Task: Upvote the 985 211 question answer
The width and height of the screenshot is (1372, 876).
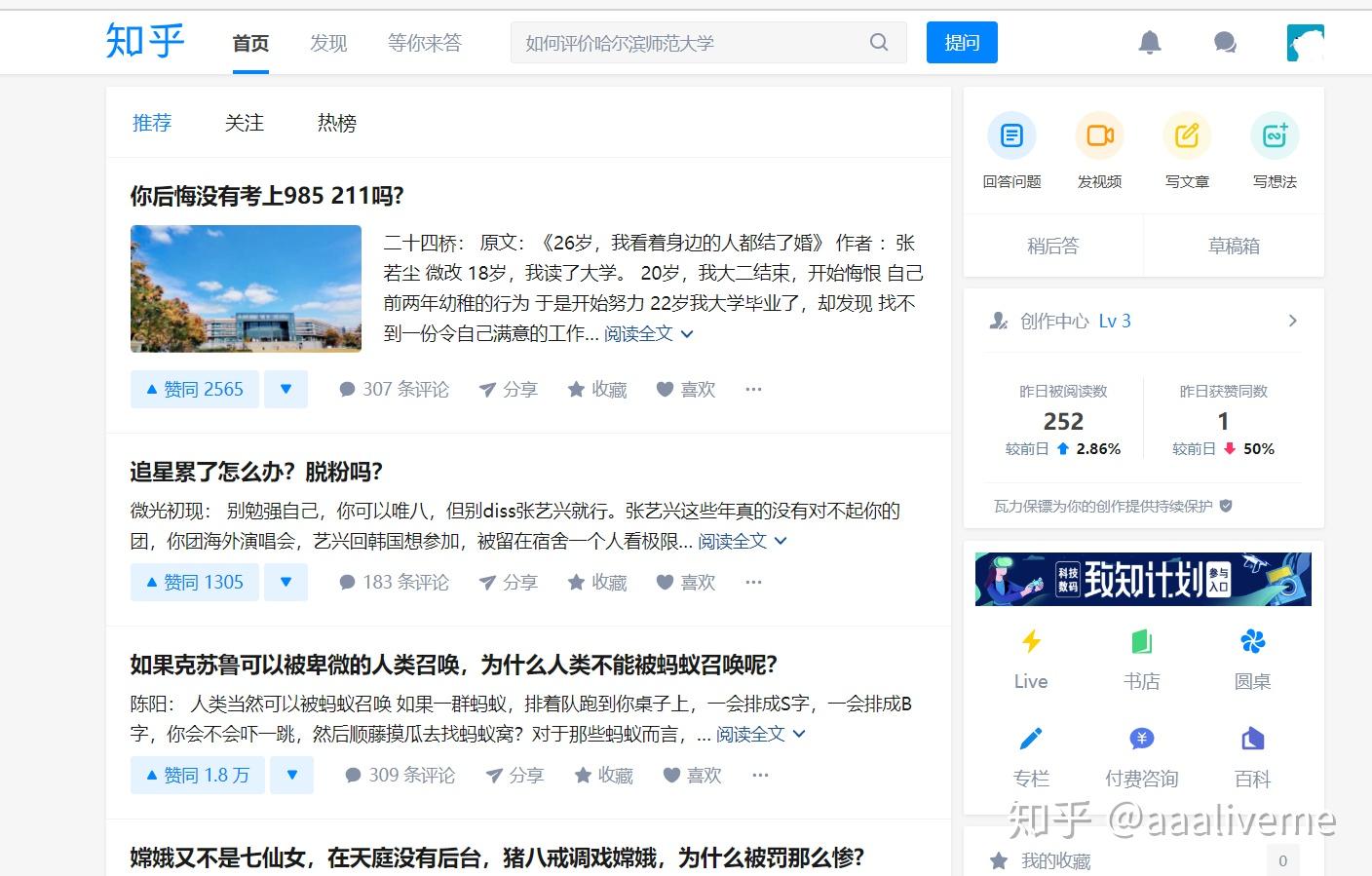Action: [194, 388]
